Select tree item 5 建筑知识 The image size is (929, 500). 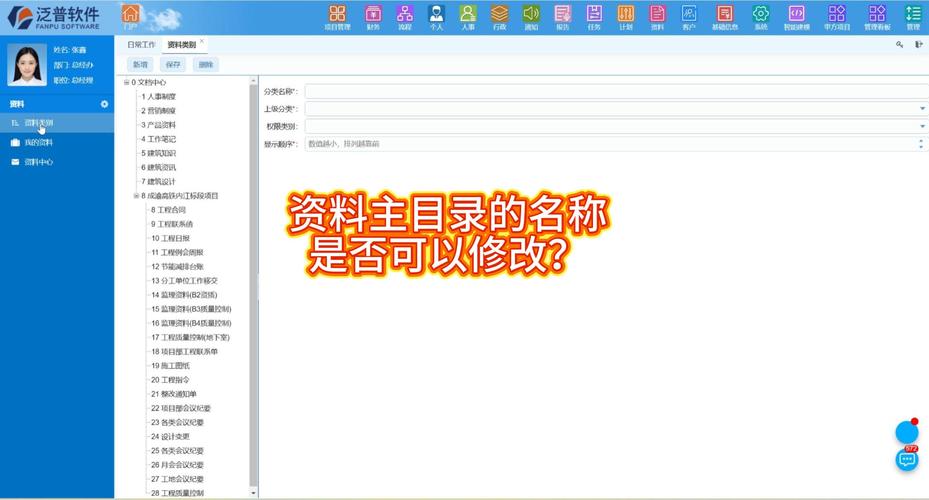click(x=158, y=153)
